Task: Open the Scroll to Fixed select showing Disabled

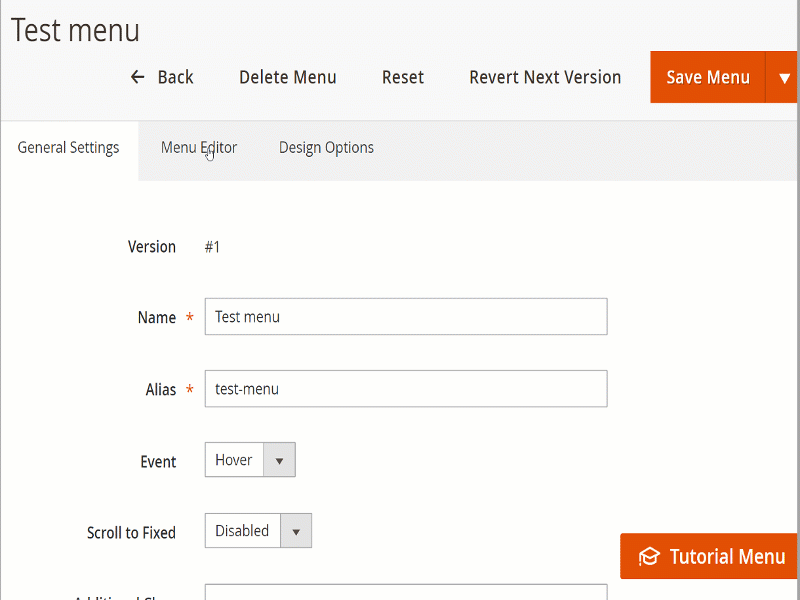Action: click(243, 531)
